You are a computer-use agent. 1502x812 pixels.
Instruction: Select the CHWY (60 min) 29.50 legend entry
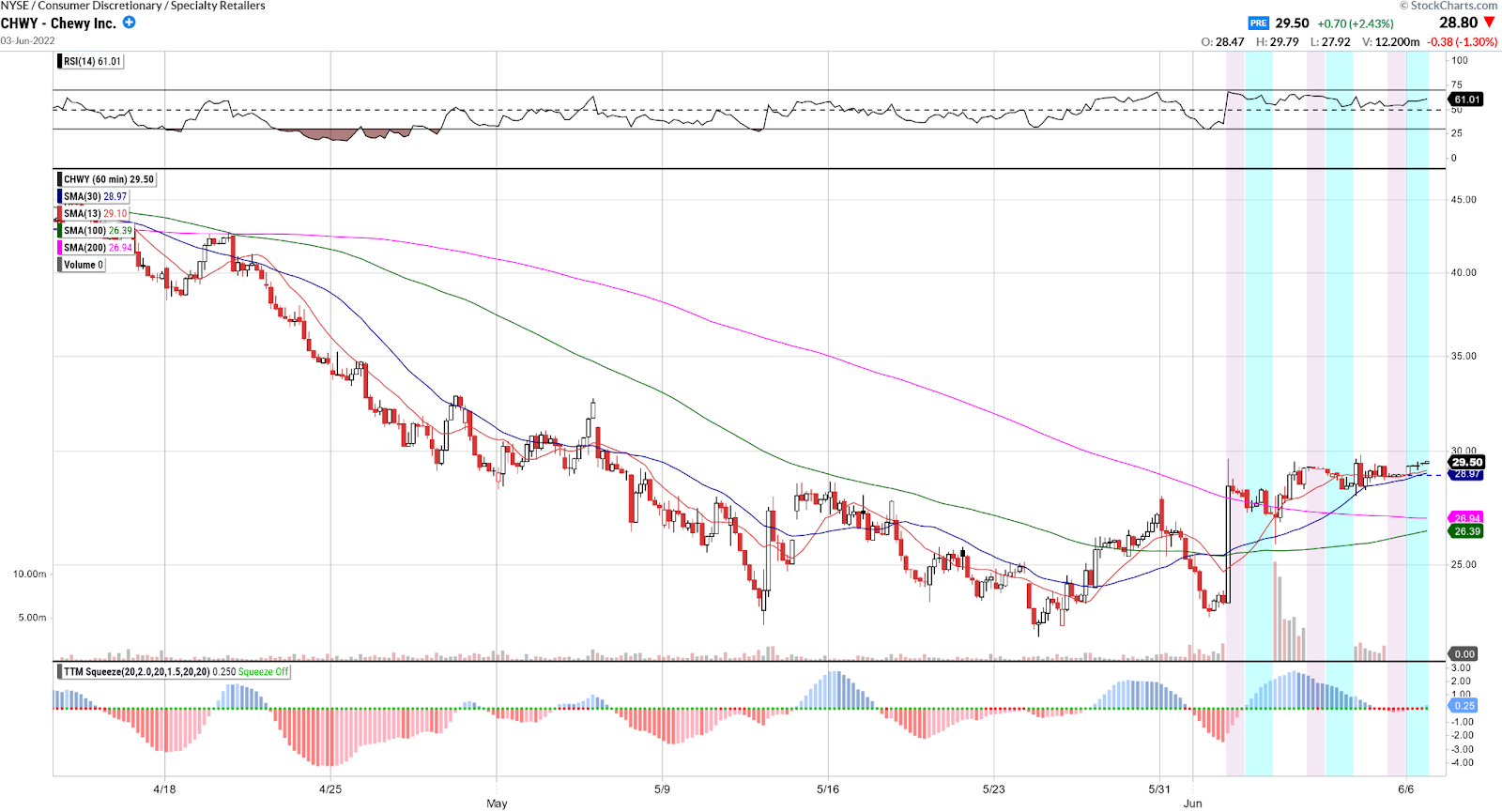pyautogui.click(x=108, y=179)
